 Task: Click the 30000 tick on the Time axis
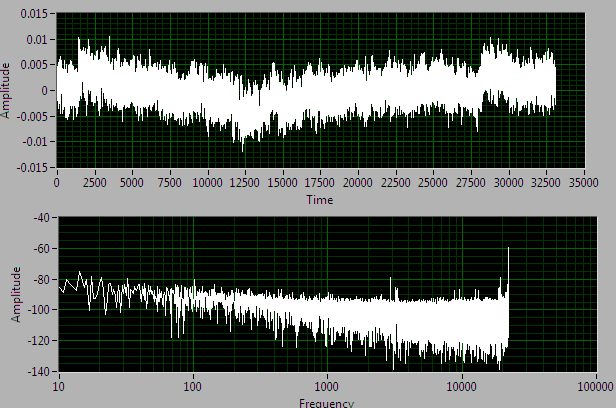[x=508, y=182]
